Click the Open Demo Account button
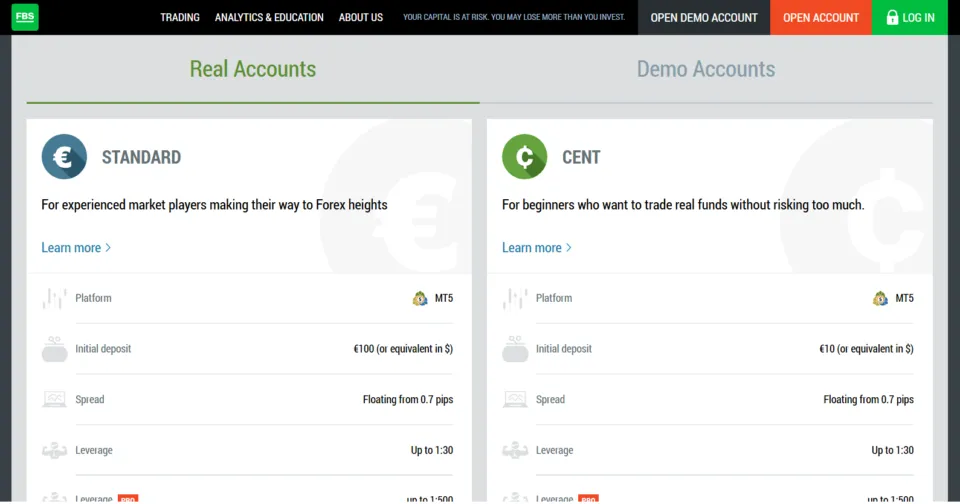The width and height of the screenshot is (960, 504). (704, 17)
